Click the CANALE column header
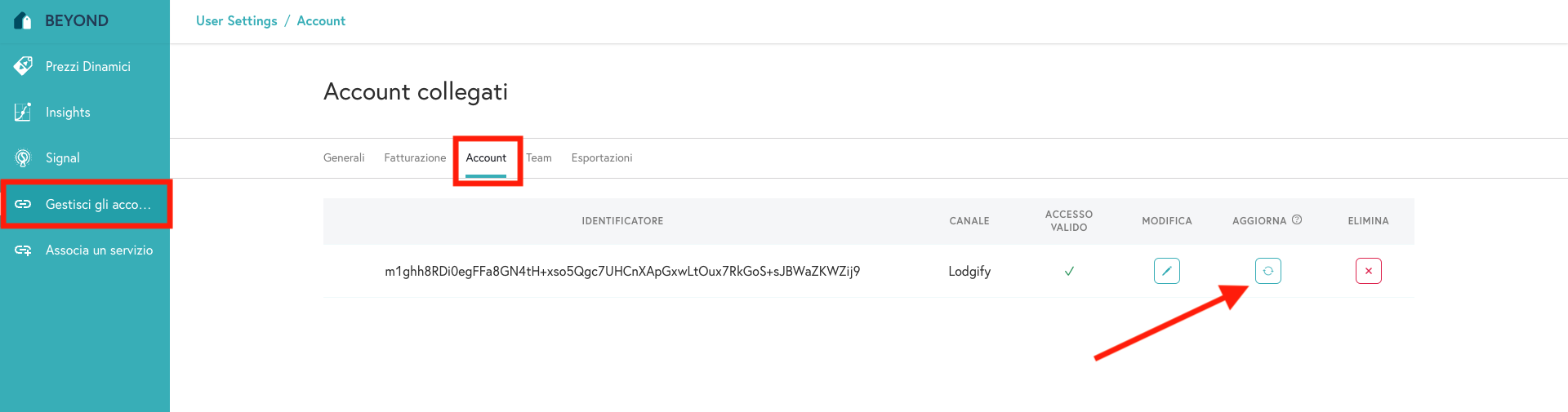The image size is (1568, 412). (969, 221)
